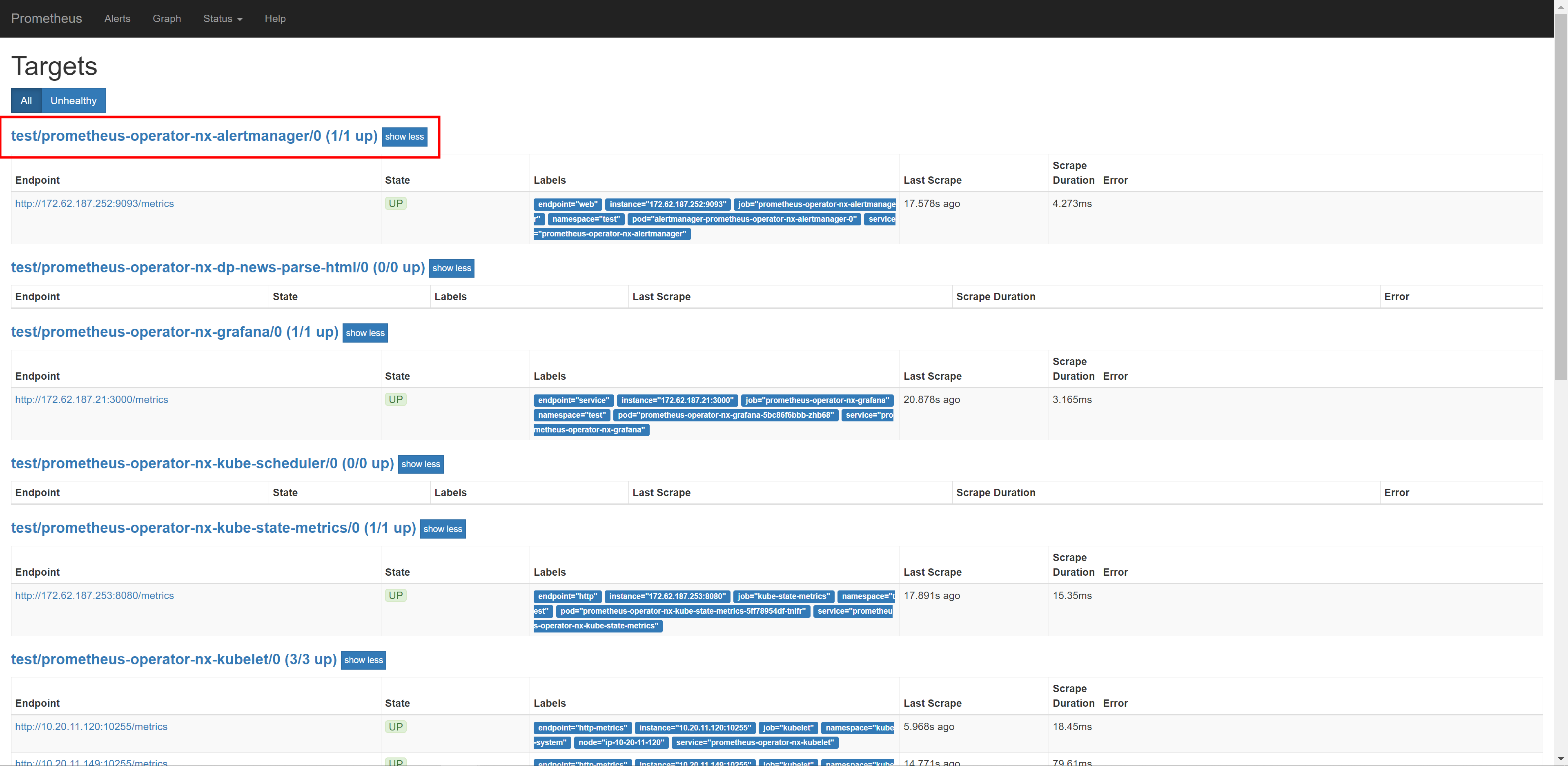Open endpoint http://172.62.187.253:8080/metrics

(x=94, y=595)
